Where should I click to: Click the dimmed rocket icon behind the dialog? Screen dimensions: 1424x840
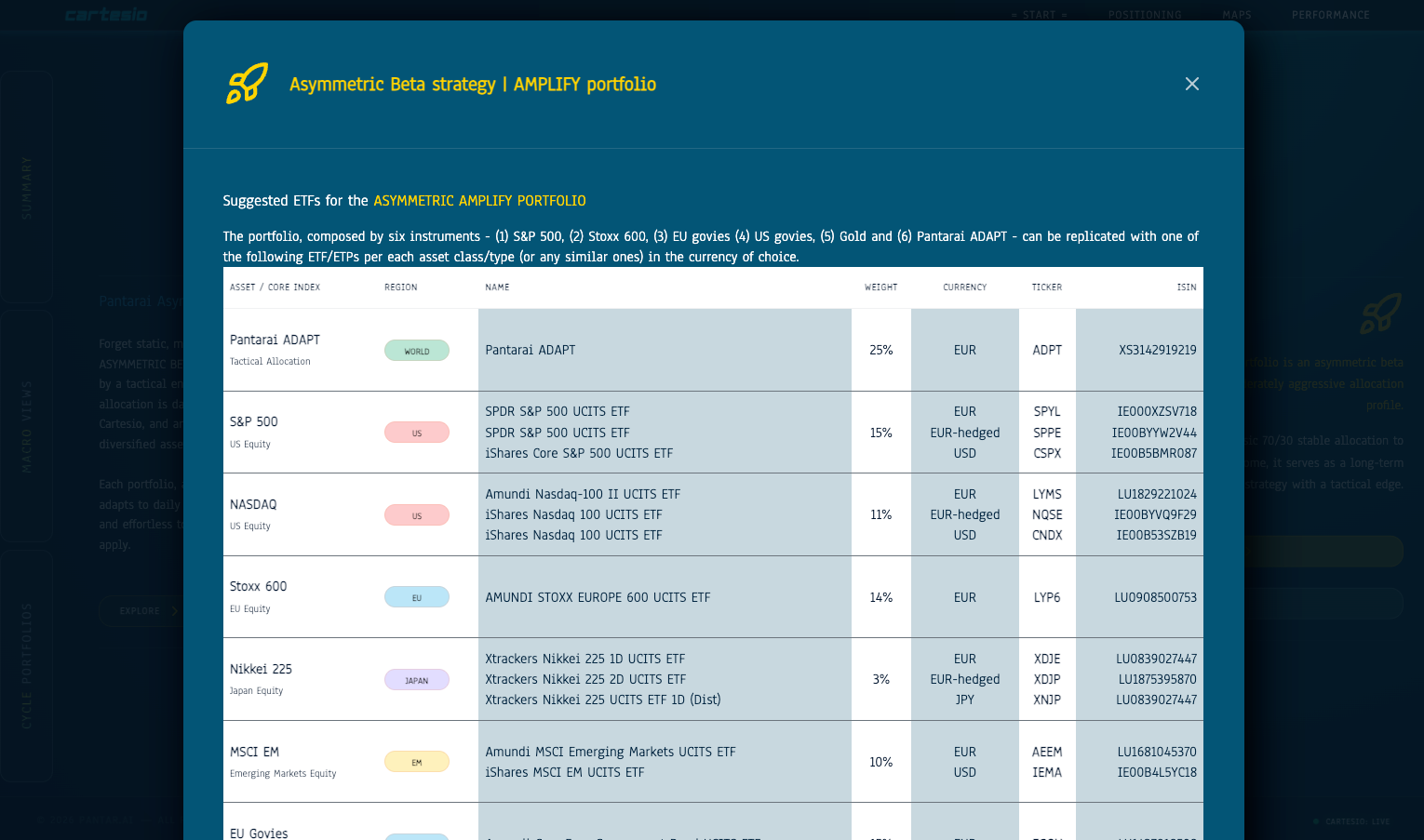pyautogui.click(x=1380, y=313)
